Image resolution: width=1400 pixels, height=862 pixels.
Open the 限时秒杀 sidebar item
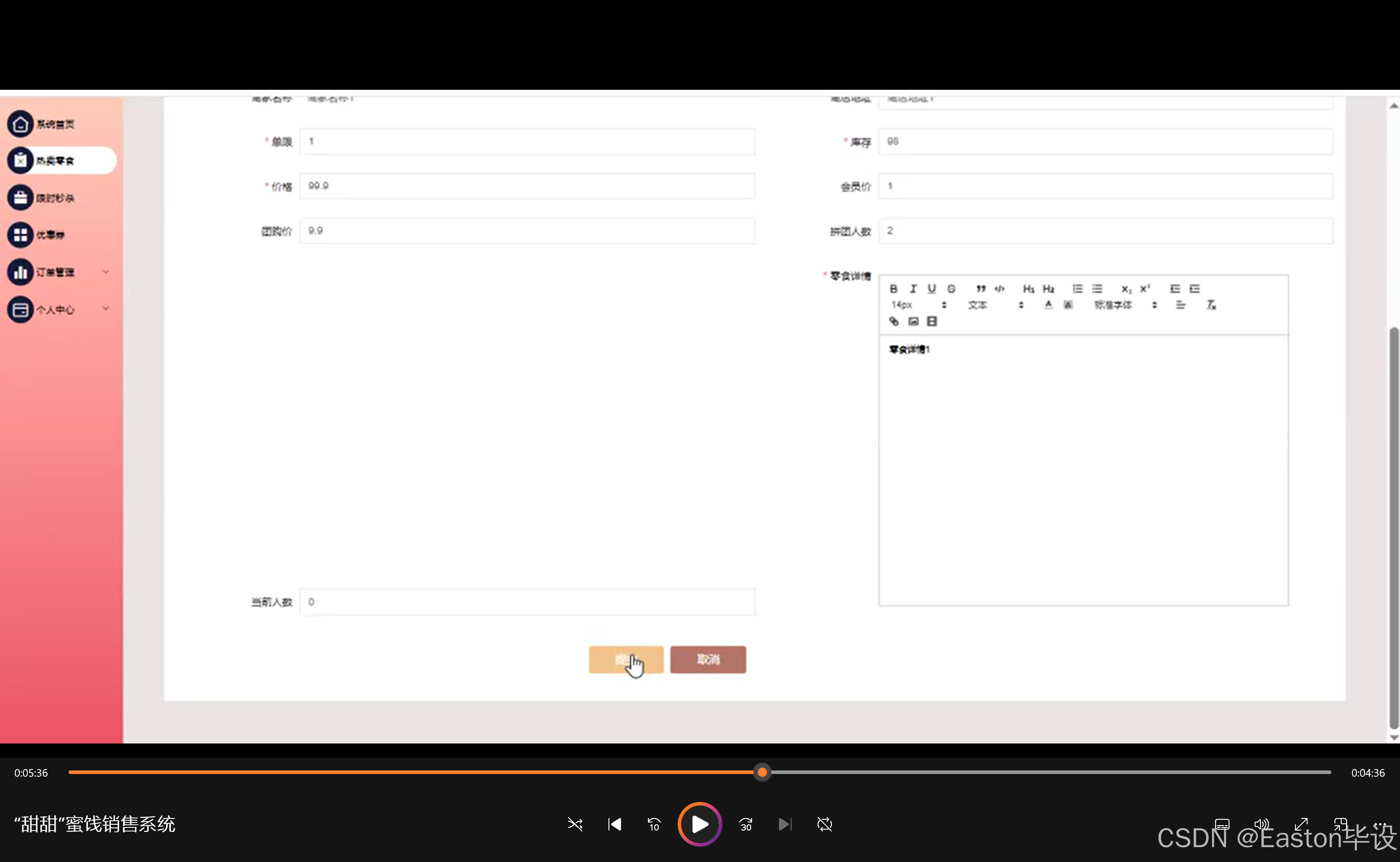tap(56, 198)
